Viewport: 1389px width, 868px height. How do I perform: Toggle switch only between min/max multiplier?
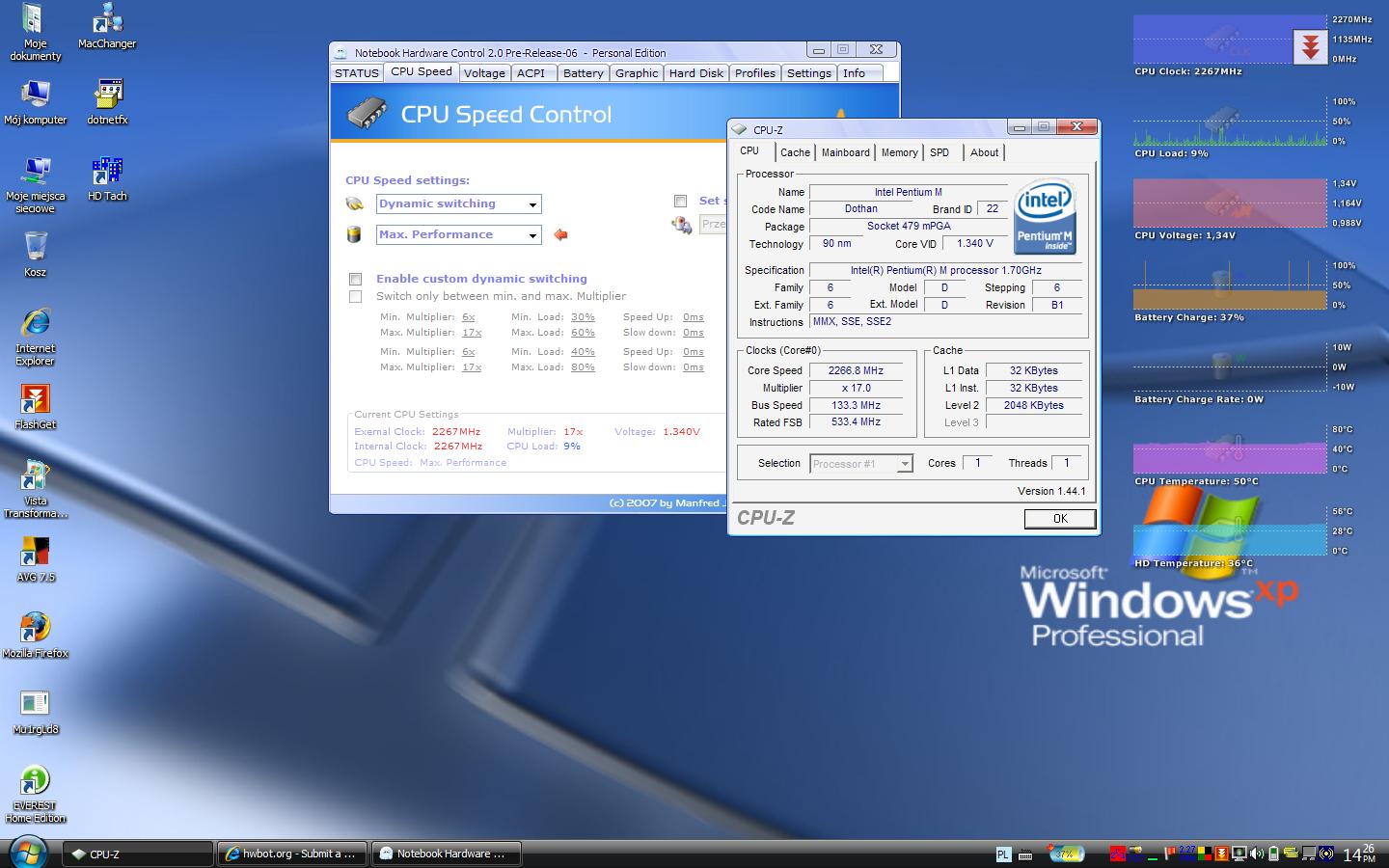click(355, 296)
